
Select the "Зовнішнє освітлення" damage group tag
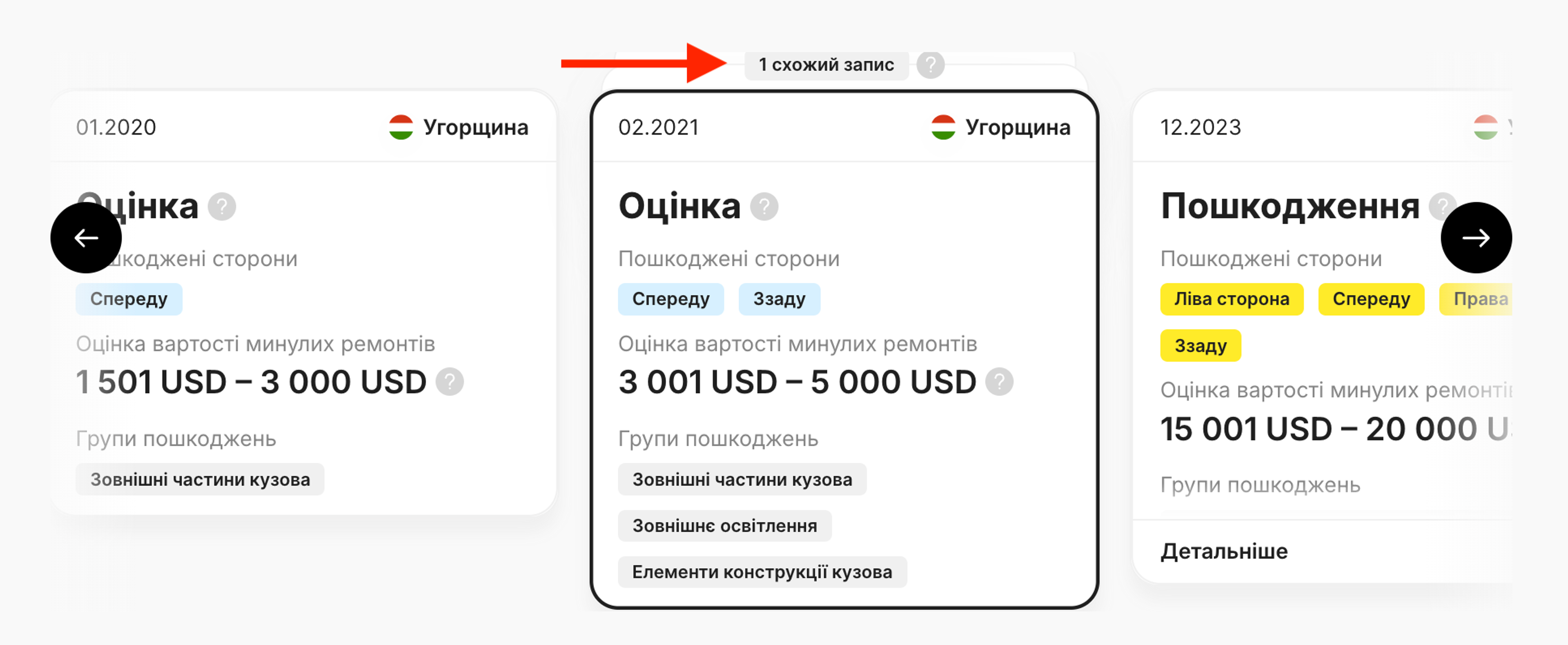pos(724,525)
